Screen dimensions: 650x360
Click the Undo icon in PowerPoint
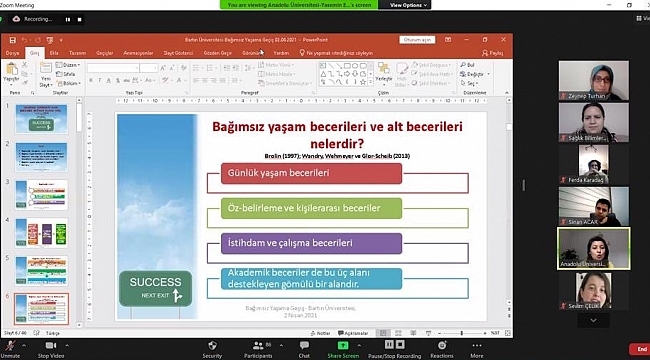click(x=24, y=40)
